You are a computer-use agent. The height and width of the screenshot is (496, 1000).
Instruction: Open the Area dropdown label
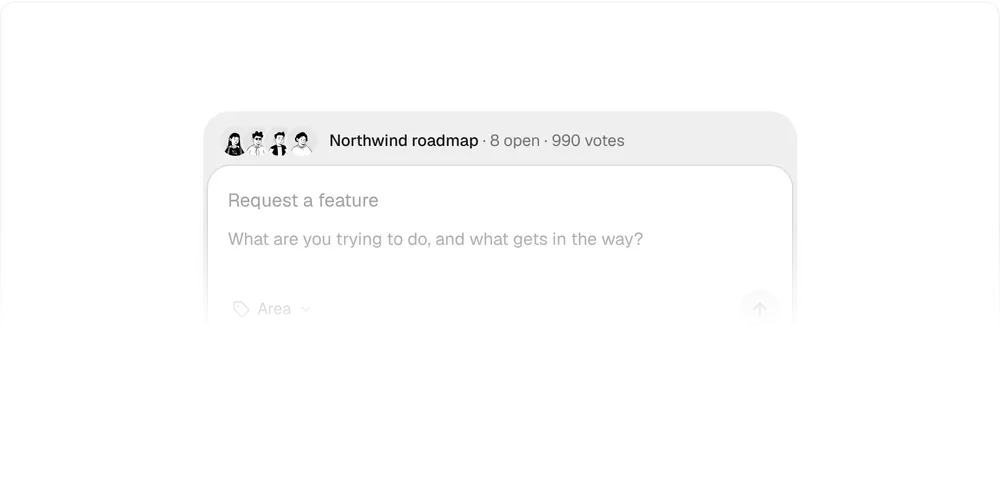274,309
